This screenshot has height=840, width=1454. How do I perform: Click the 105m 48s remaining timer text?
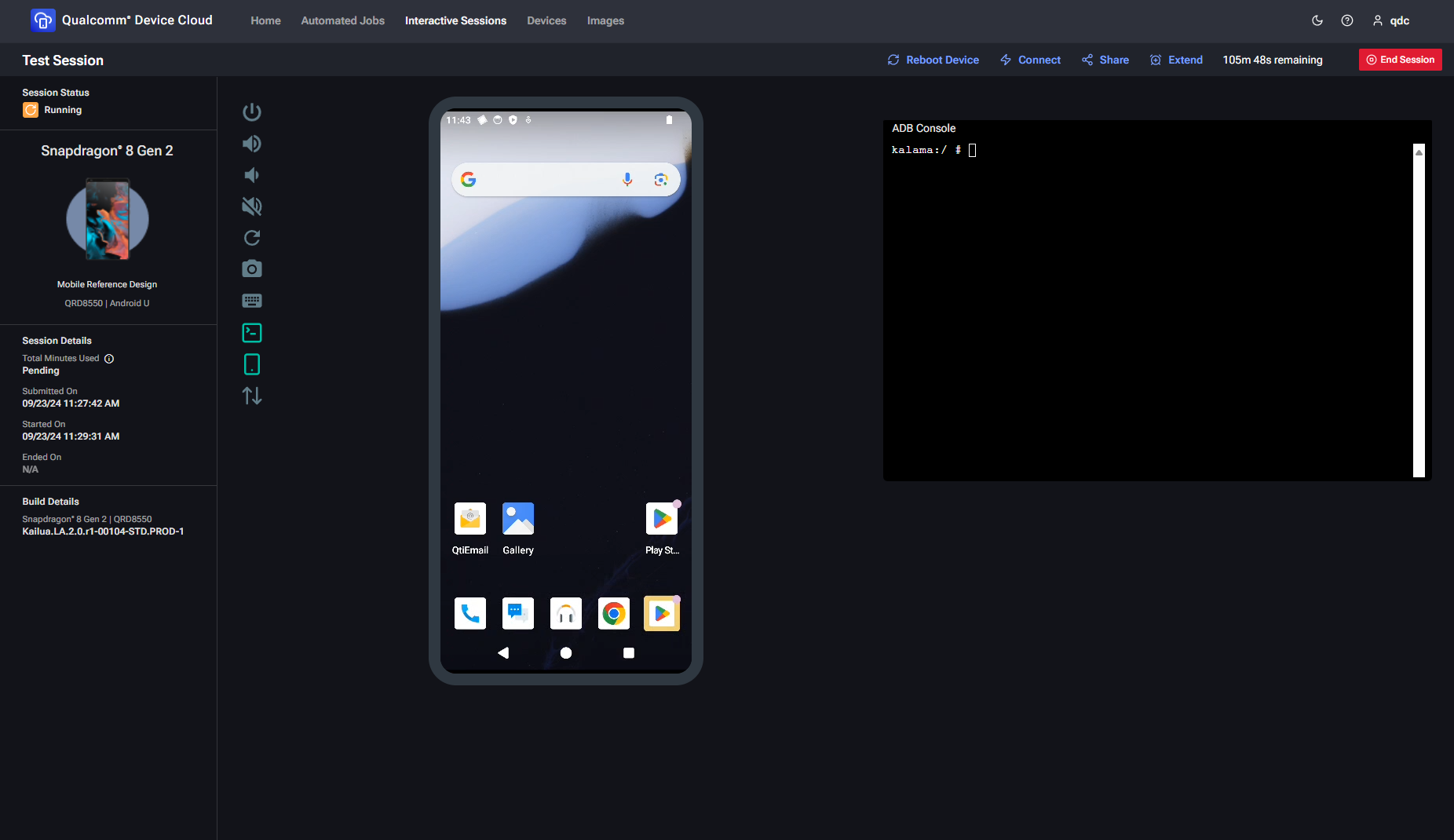pos(1273,60)
